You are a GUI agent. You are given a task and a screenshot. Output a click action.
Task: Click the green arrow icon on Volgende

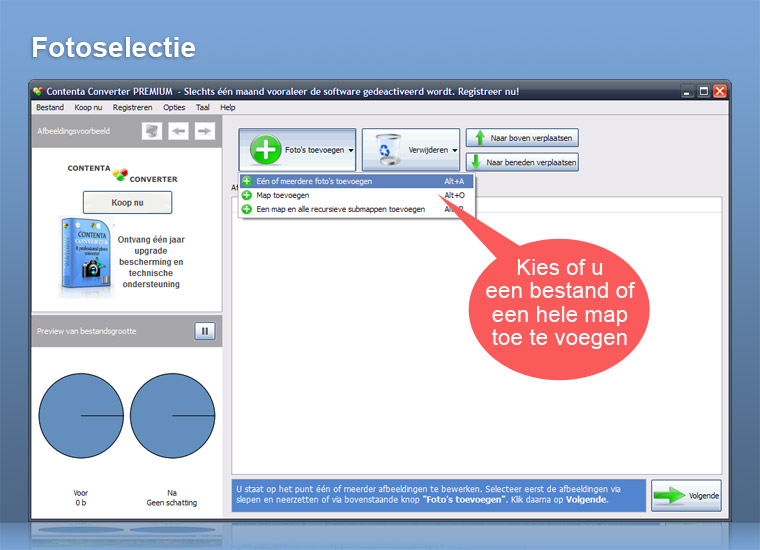point(669,496)
